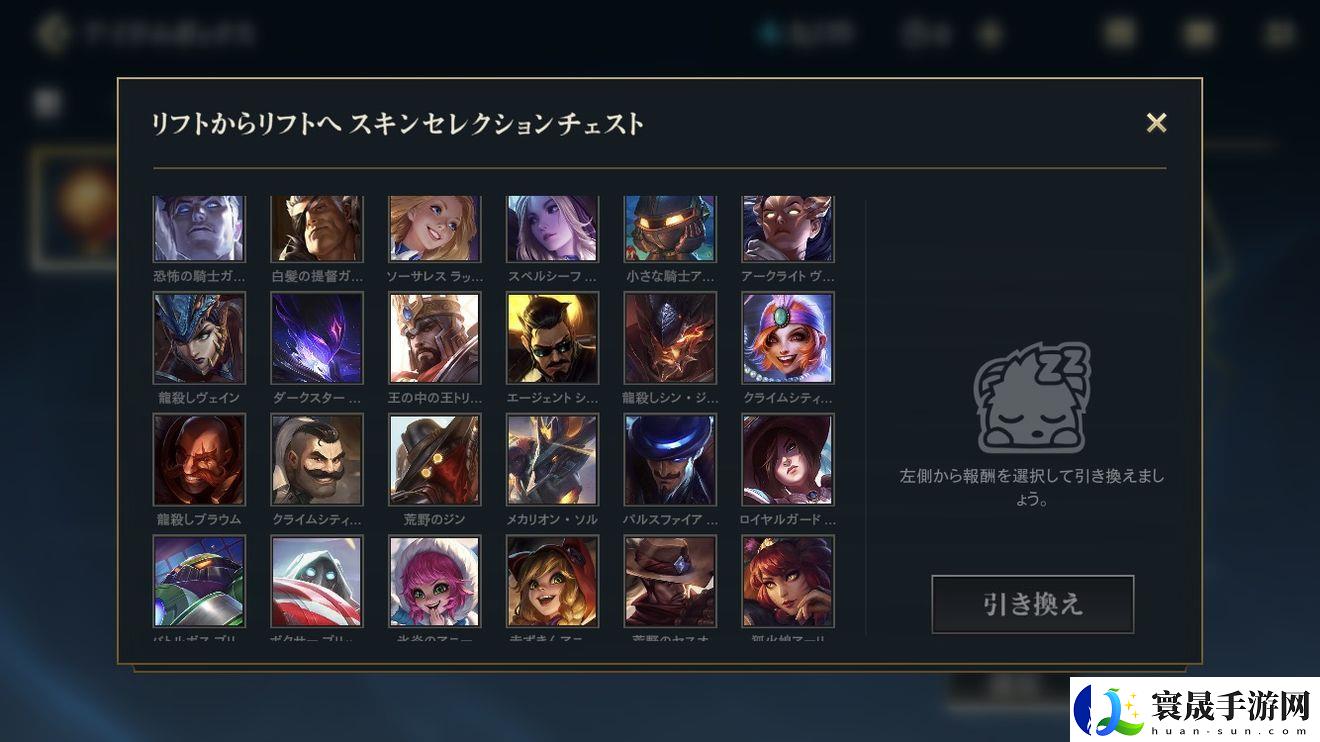The width and height of the screenshot is (1320, 742).
Task: Select the 龍殺しヴェイン skin portrait
Action: [x=199, y=338]
